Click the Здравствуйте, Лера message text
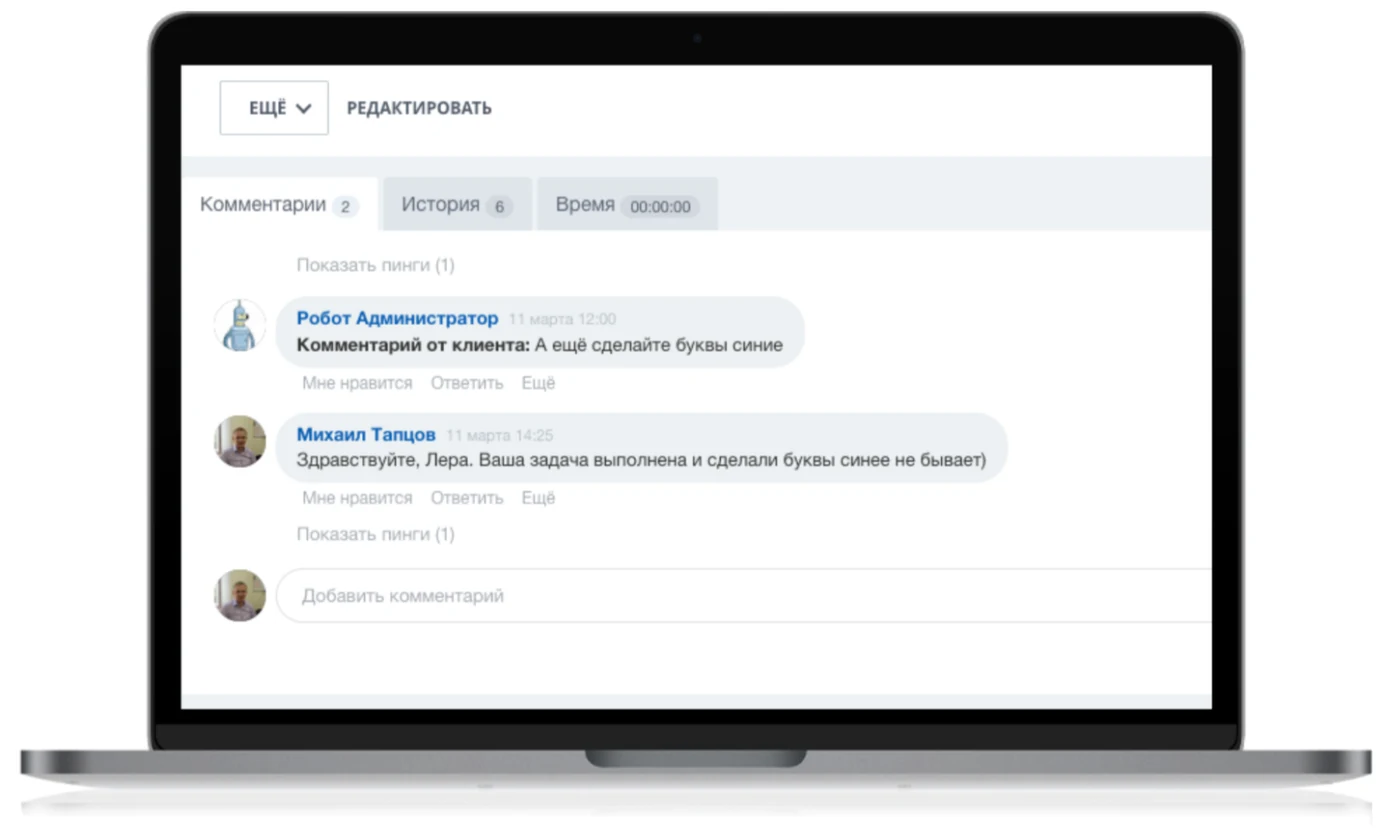Viewport: 1400px width, 830px height. click(641, 460)
